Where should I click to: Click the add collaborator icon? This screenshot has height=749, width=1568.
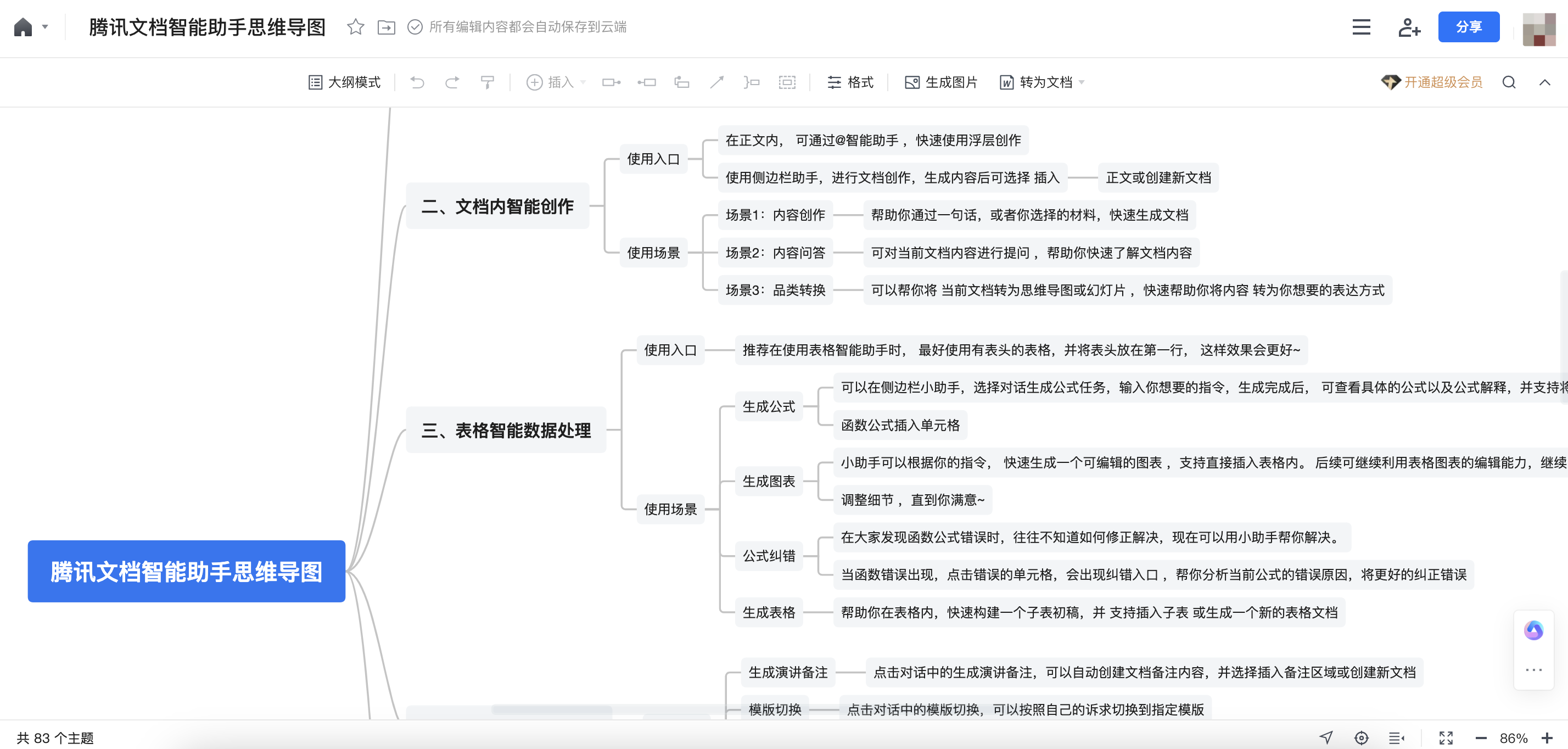coord(1409,27)
